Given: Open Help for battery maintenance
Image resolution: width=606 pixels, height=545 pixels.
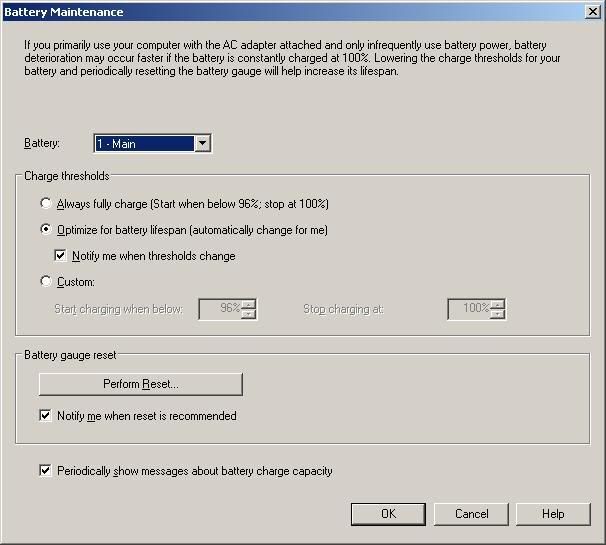Looking at the screenshot, I should pyautogui.click(x=553, y=514).
